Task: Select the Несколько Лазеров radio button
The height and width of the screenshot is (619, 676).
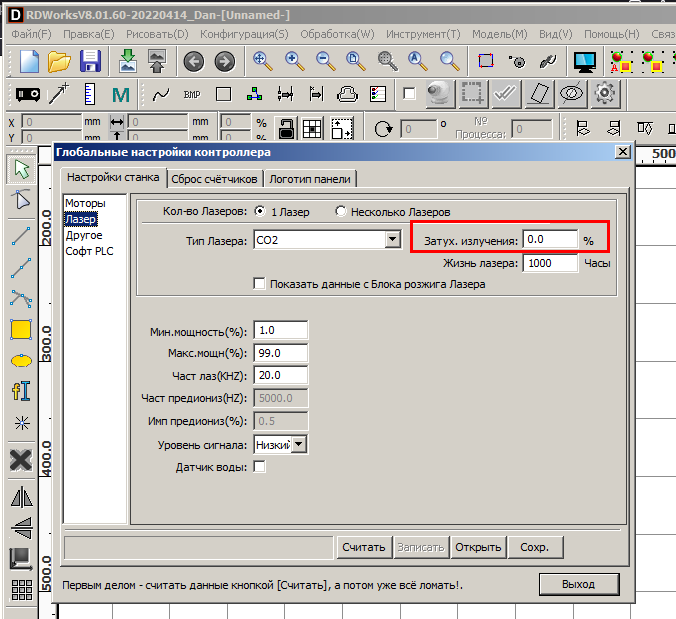Action: tap(341, 211)
